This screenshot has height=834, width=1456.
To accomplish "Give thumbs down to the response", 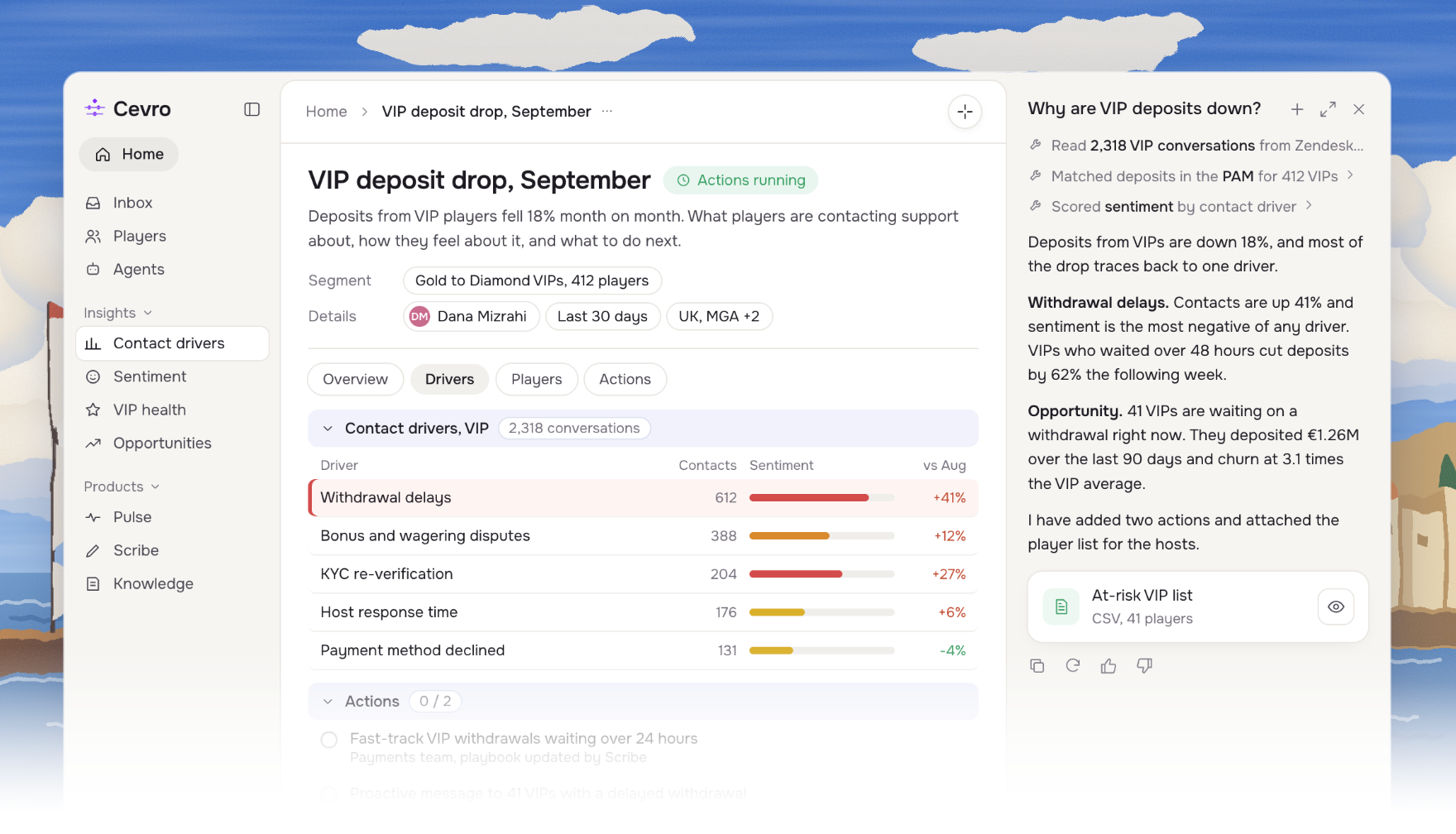I will [x=1145, y=666].
